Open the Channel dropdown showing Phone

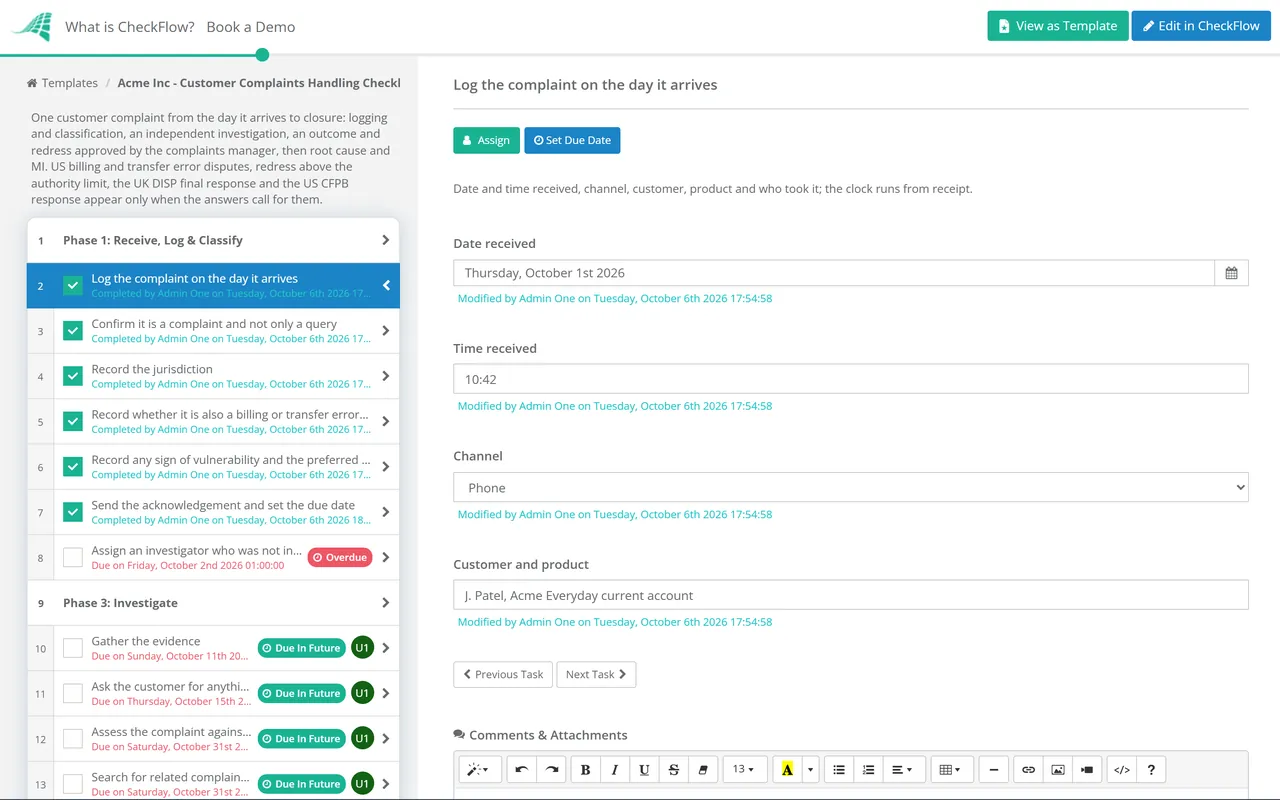[x=851, y=488]
